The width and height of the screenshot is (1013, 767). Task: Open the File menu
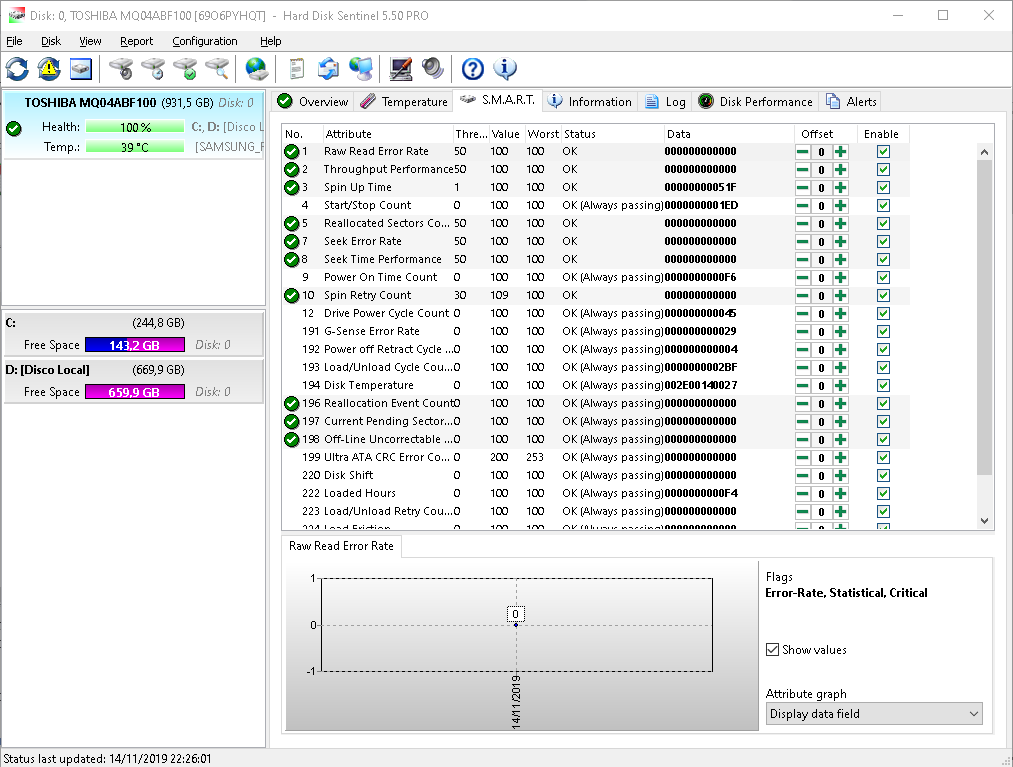[x=14, y=41]
